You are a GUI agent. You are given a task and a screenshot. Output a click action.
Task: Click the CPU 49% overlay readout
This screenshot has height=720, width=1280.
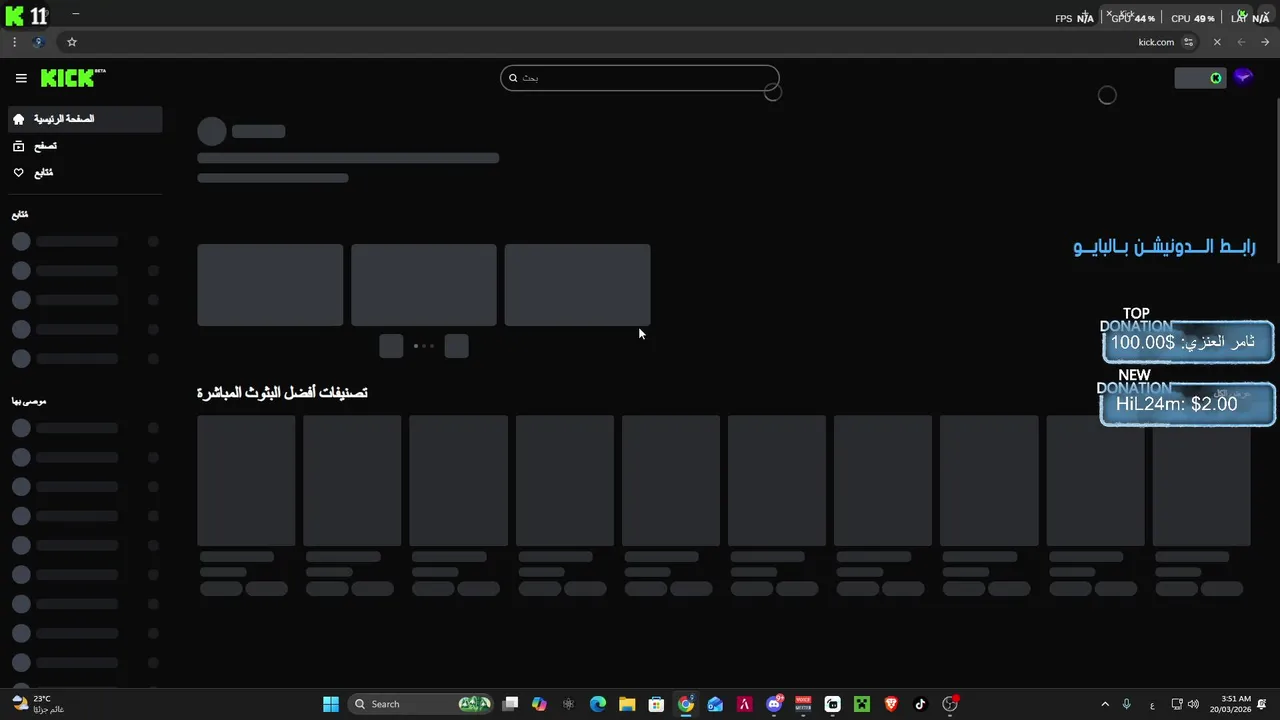(1193, 18)
